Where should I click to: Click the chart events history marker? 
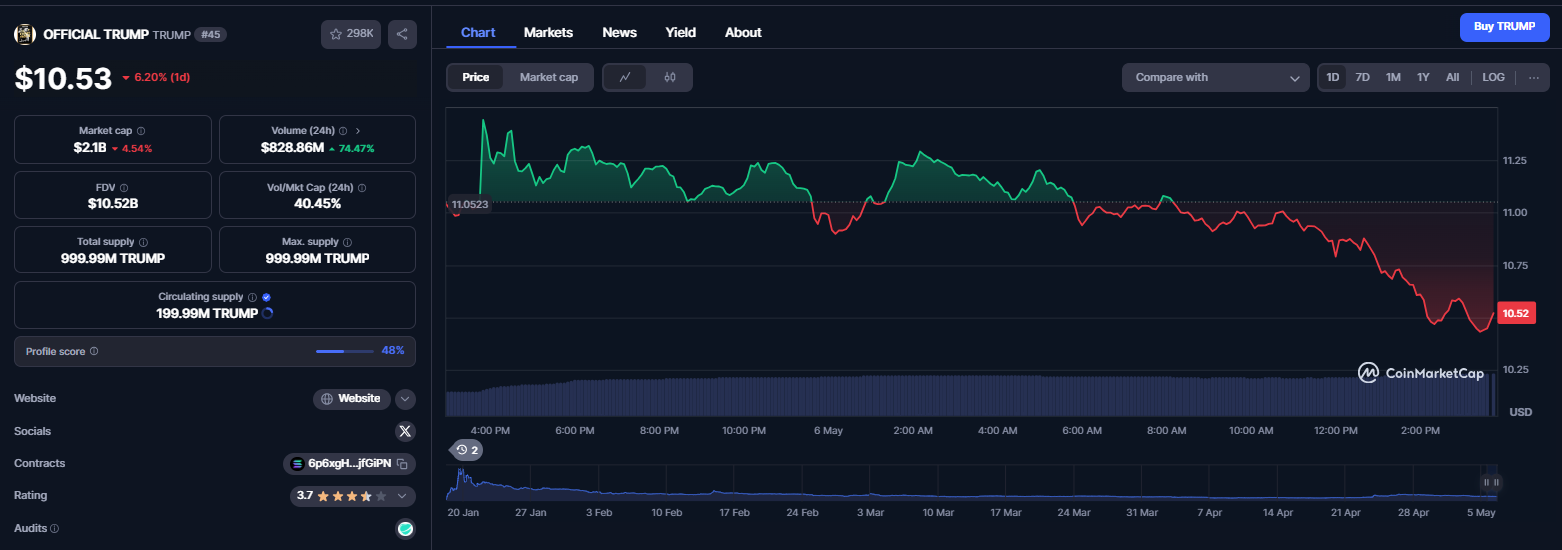tap(467, 450)
